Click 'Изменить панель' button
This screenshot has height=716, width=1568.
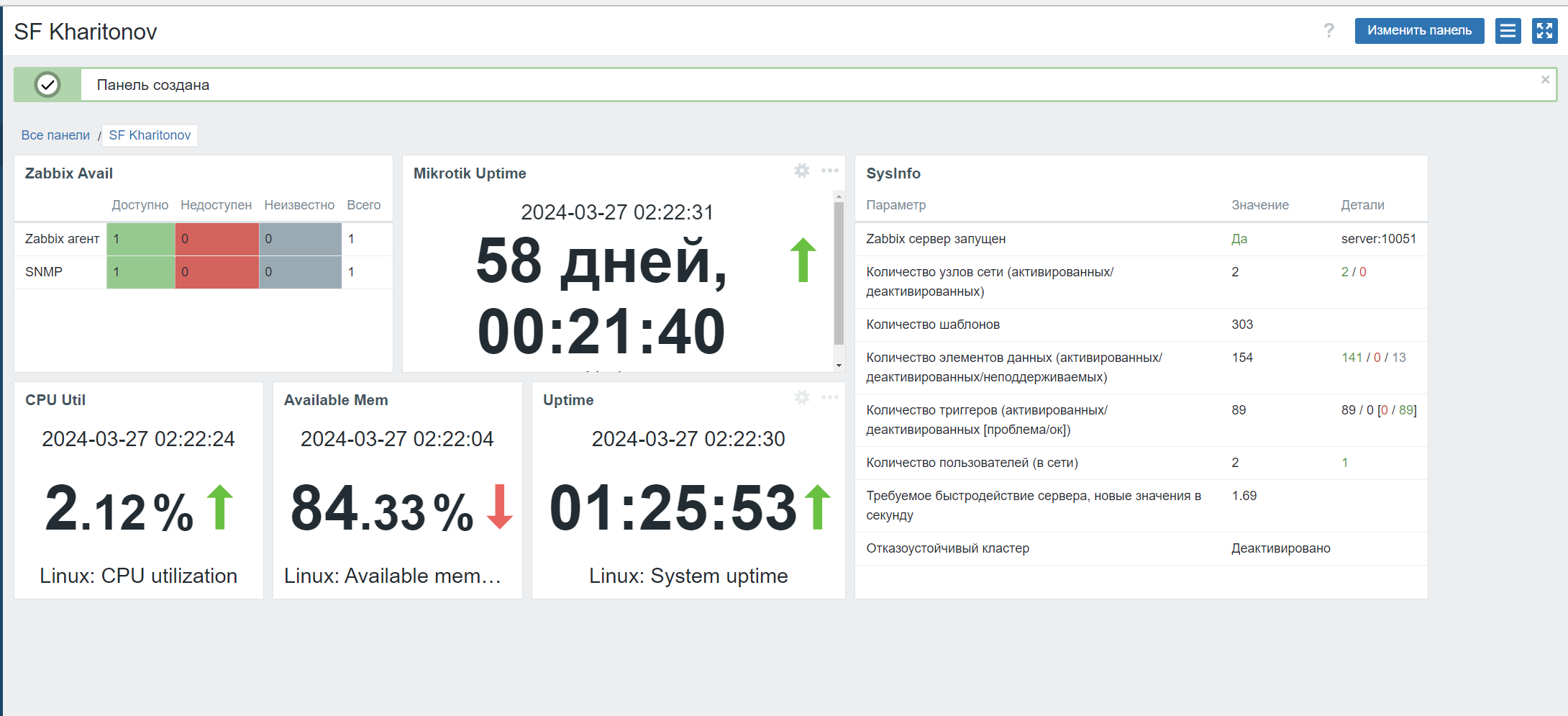point(1418,31)
